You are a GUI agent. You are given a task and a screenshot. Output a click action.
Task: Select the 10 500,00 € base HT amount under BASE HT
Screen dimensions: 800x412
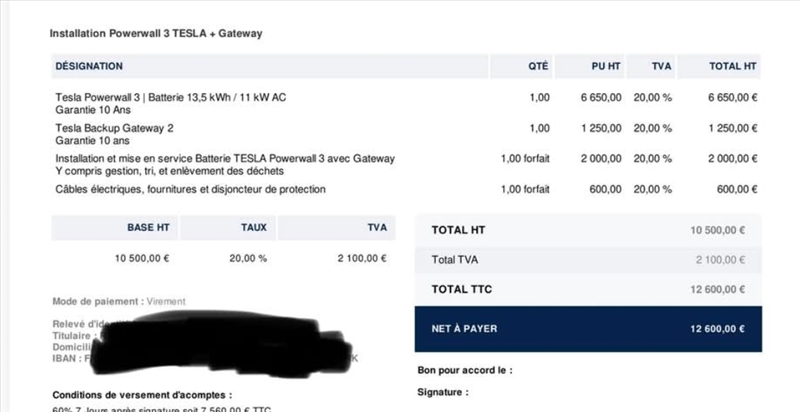[x=143, y=258]
